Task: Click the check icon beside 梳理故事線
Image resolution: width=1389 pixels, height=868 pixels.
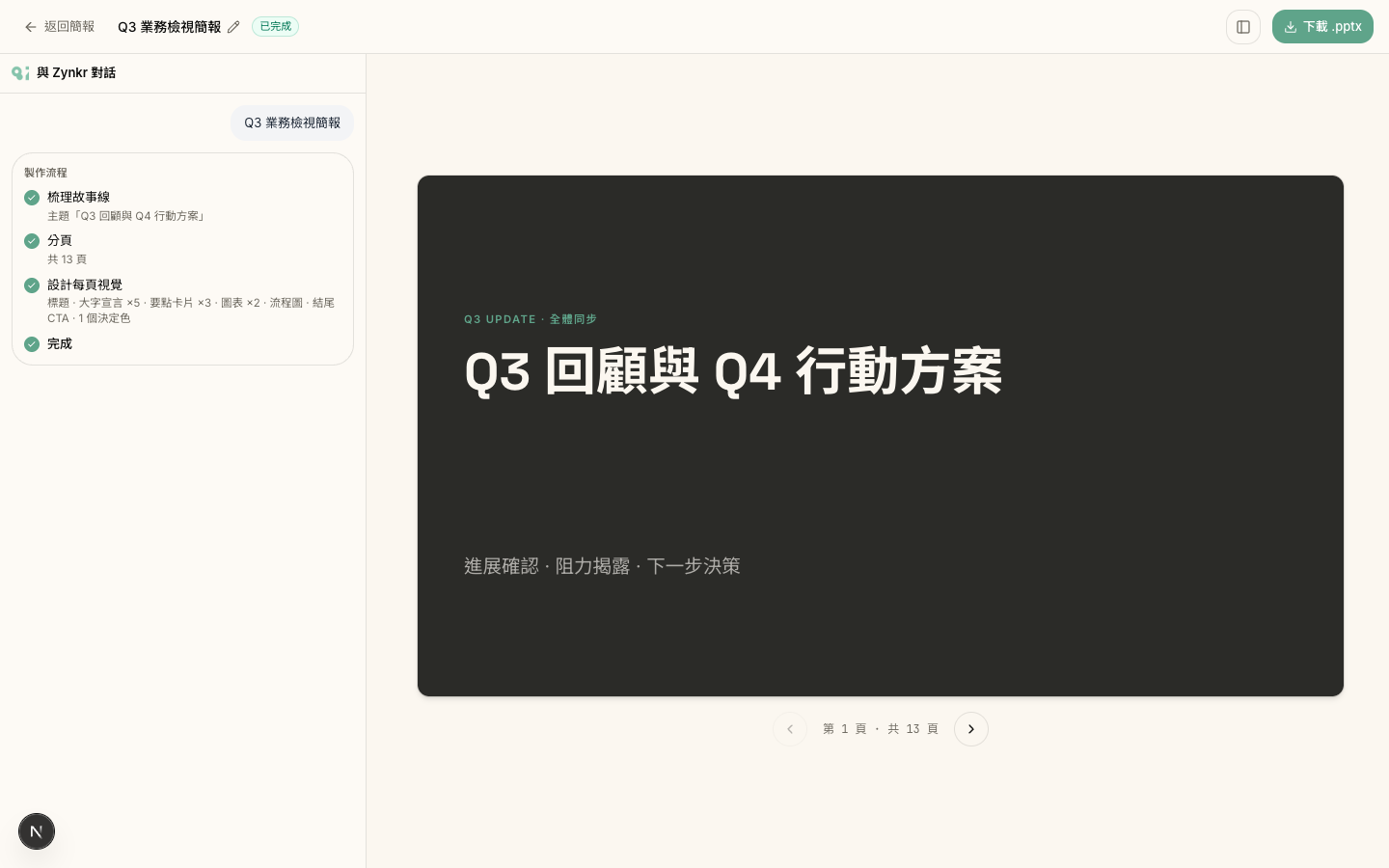Action: click(x=32, y=198)
